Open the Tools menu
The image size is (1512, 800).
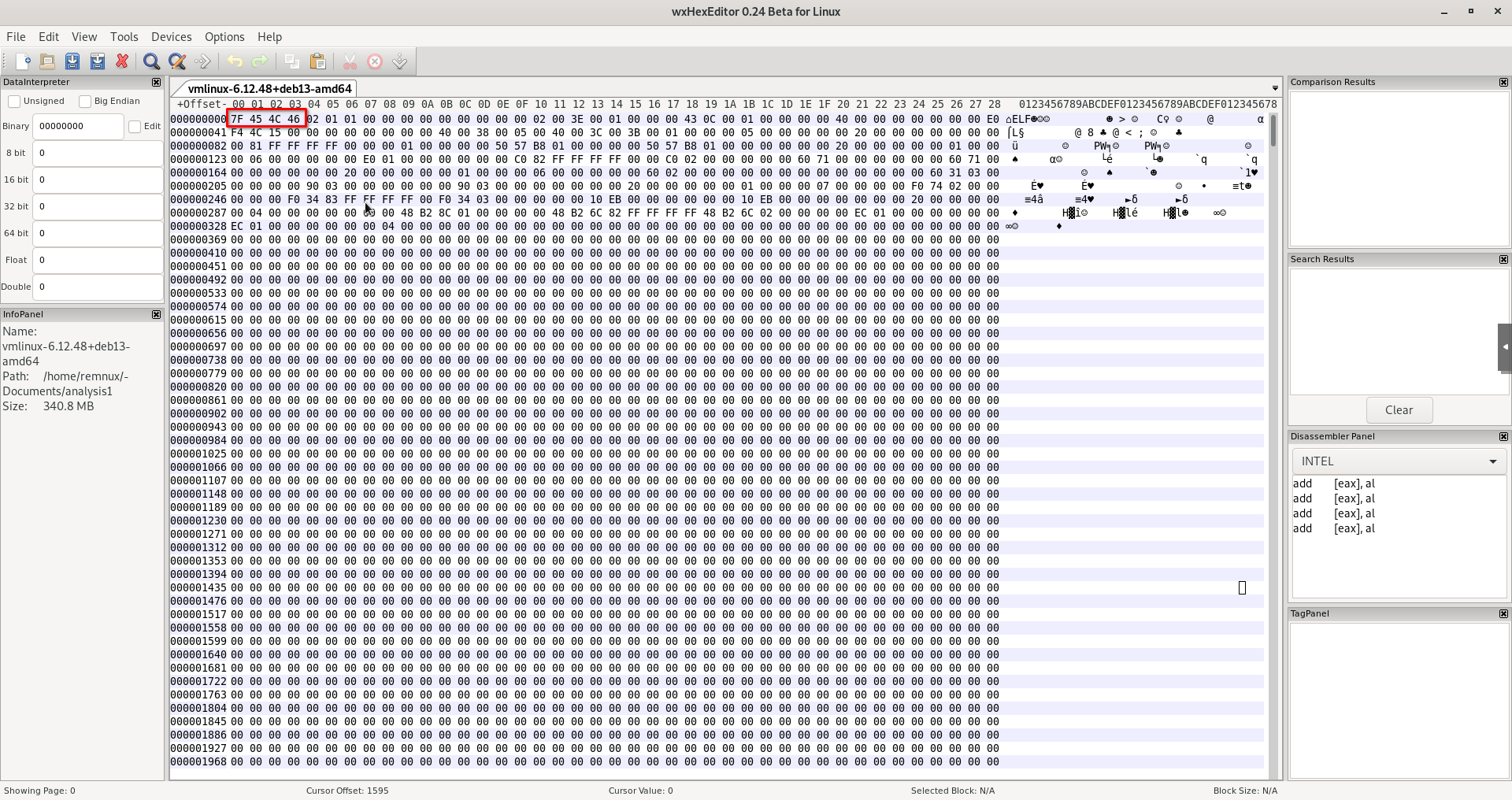pyautogui.click(x=124, y=37)
